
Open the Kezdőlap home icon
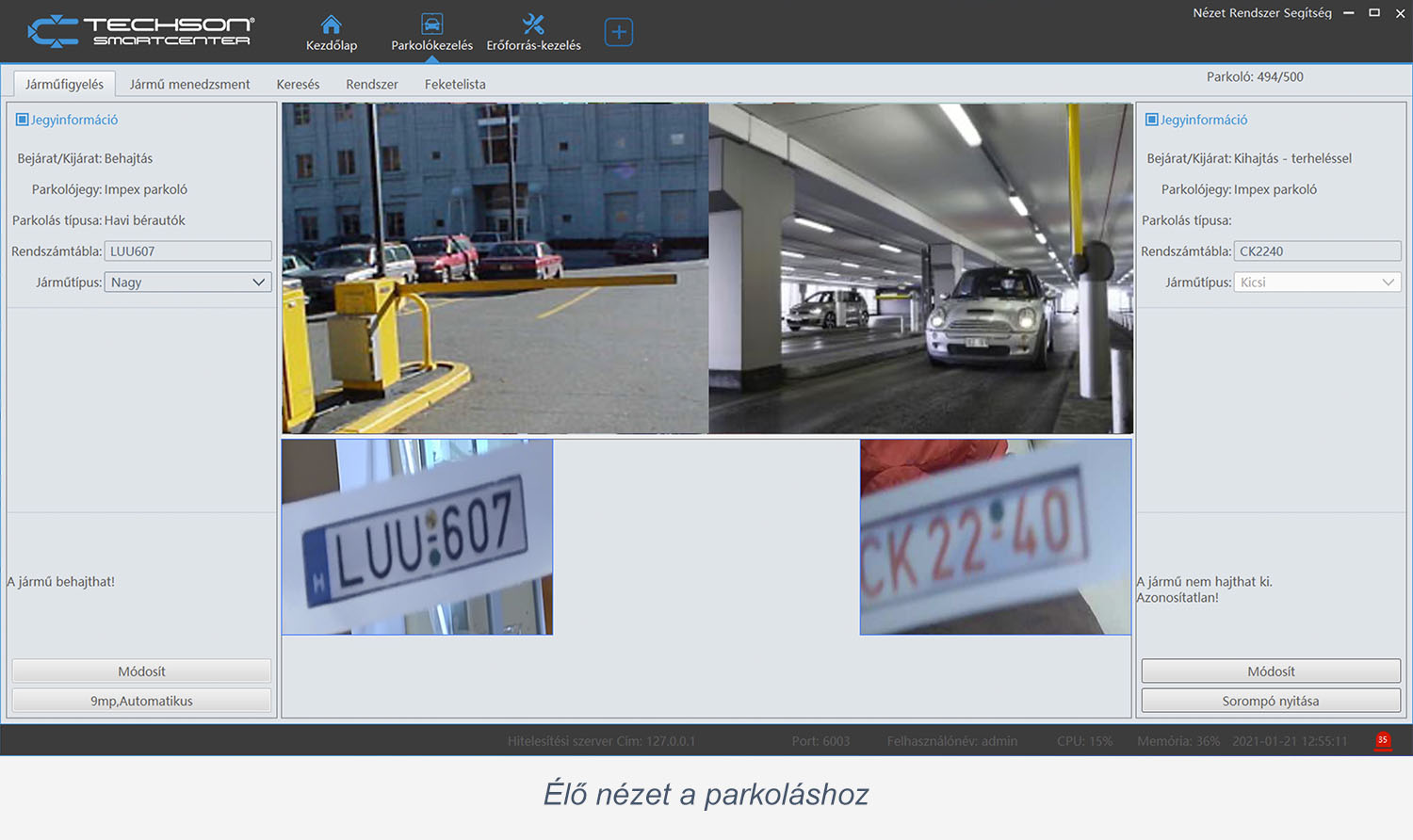pyautogui.click(x=331, y=24)
